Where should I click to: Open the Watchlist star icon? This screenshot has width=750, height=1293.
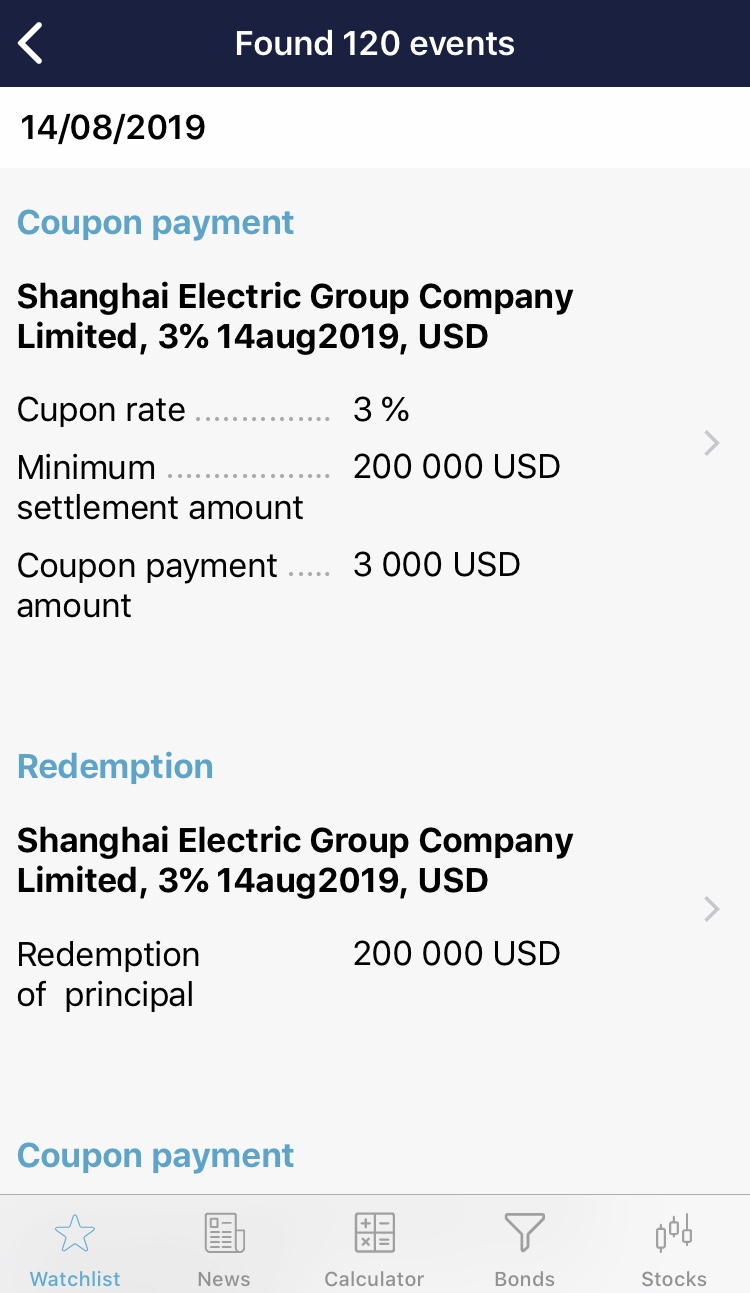click(x=75, y=1233)
